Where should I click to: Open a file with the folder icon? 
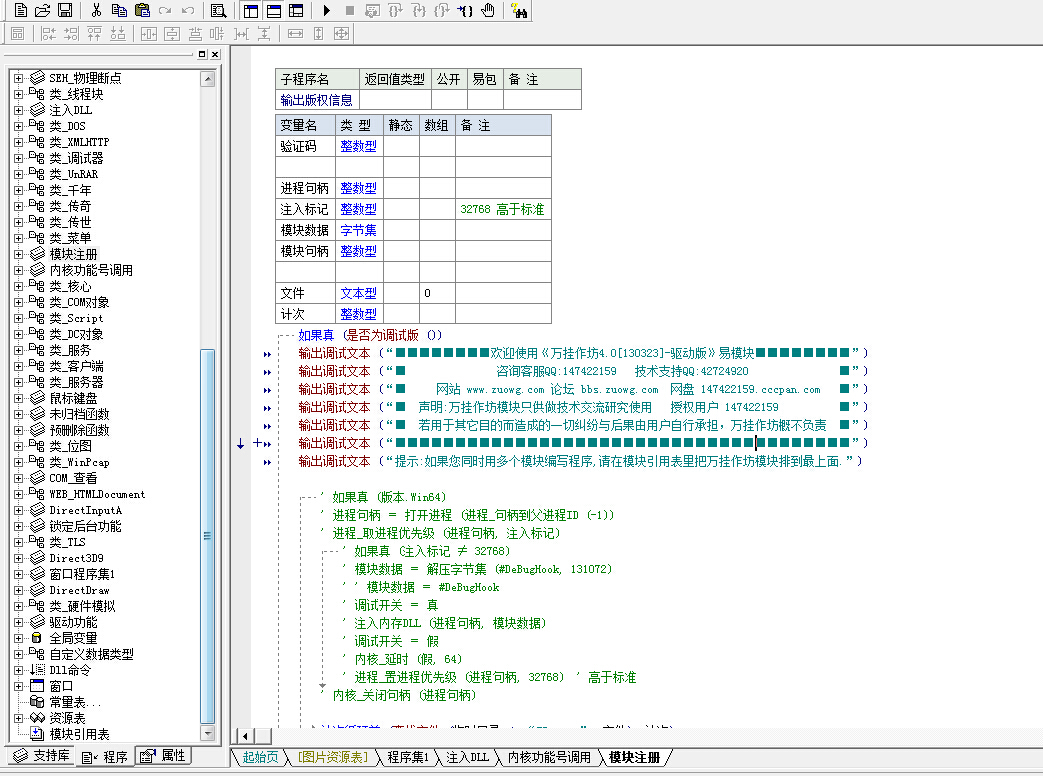[42, 11]
